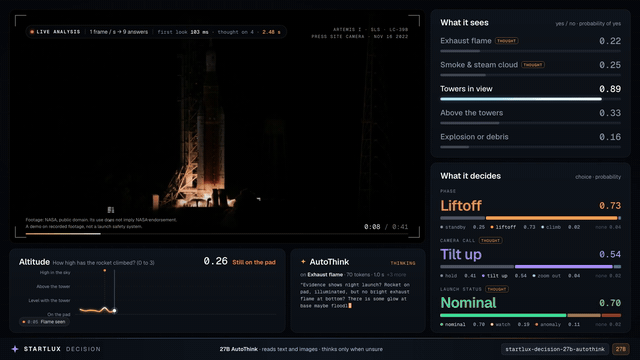The image size is (640, 360).
Task: Click the 0.22 Exhaust flame value
Action: pos(610,41)
